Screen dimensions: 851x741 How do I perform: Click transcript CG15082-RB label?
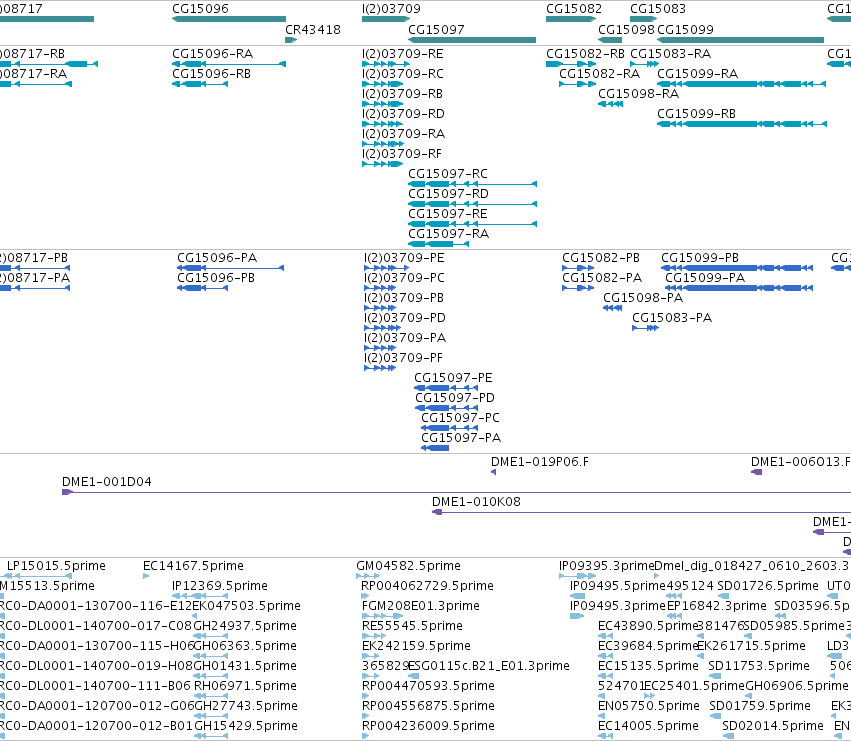coord(585,54)
